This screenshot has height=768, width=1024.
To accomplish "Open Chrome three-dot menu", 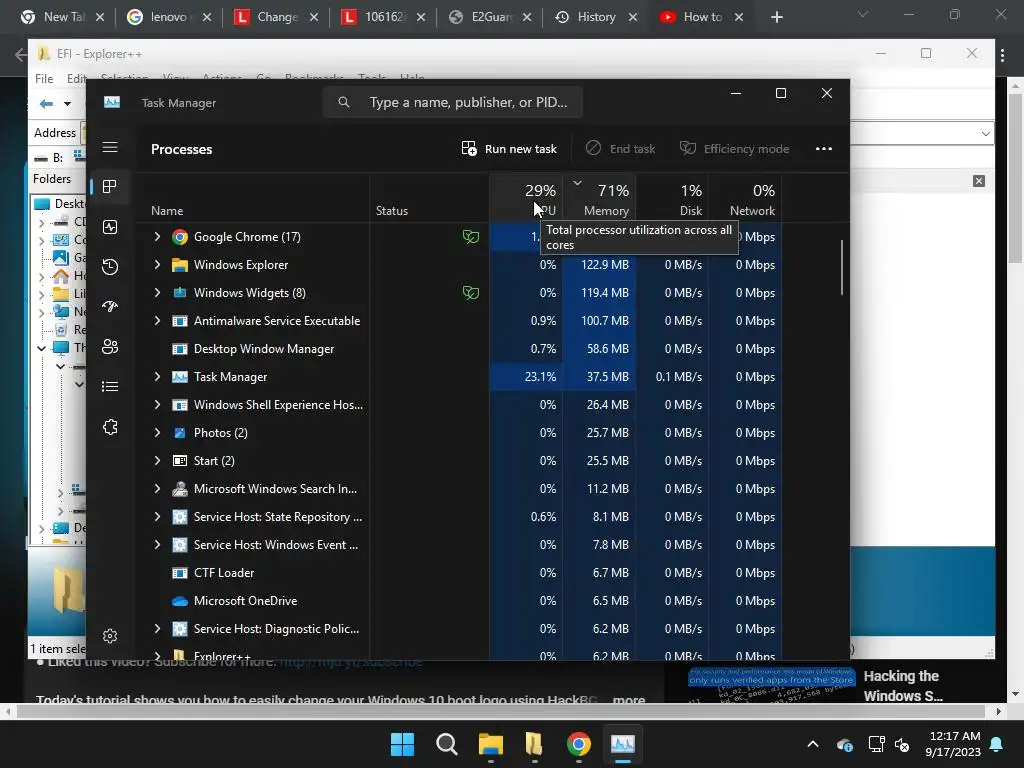I will pyautogui.click(x=1002, y=55).
